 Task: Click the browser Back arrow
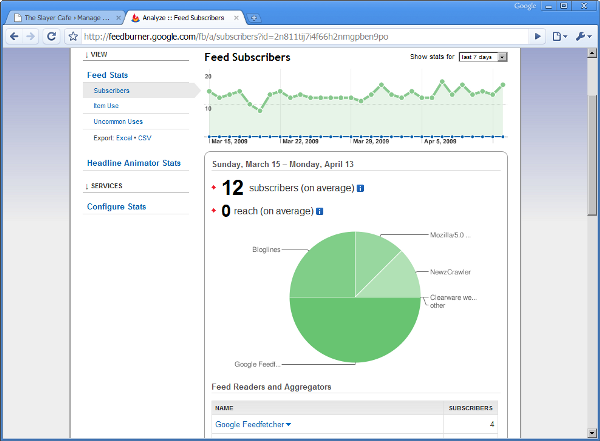coord(14,36)
